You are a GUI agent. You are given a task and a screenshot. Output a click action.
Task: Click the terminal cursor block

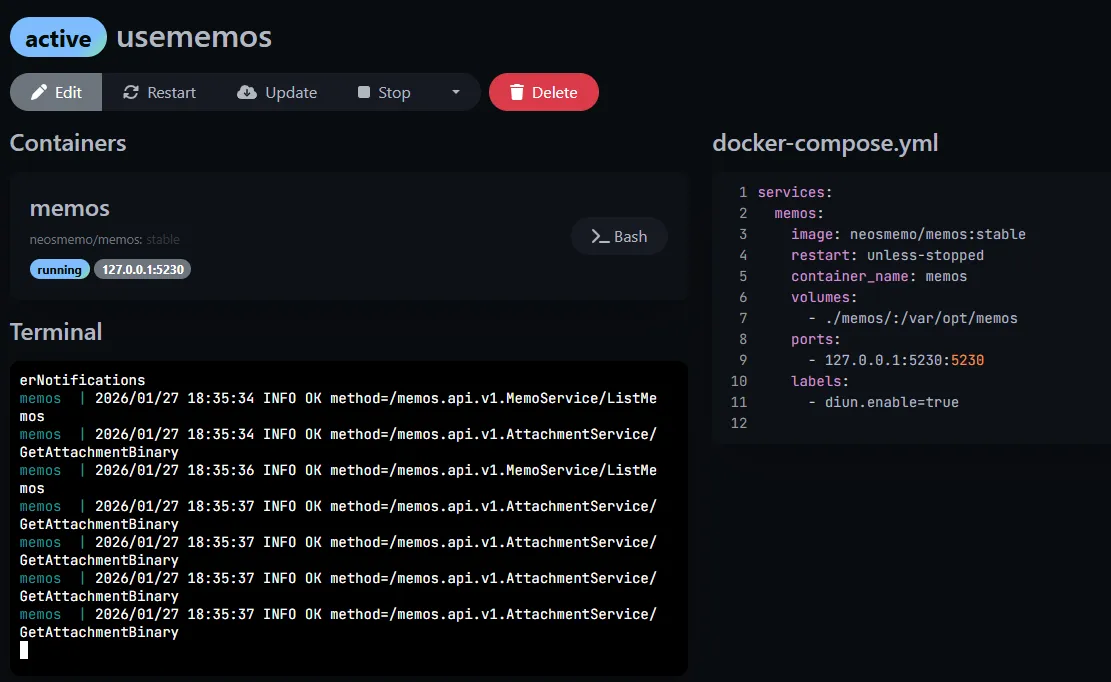coord(24,650)
